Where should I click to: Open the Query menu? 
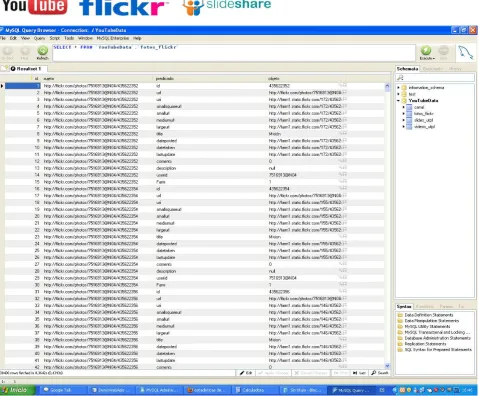click(39, 38)
